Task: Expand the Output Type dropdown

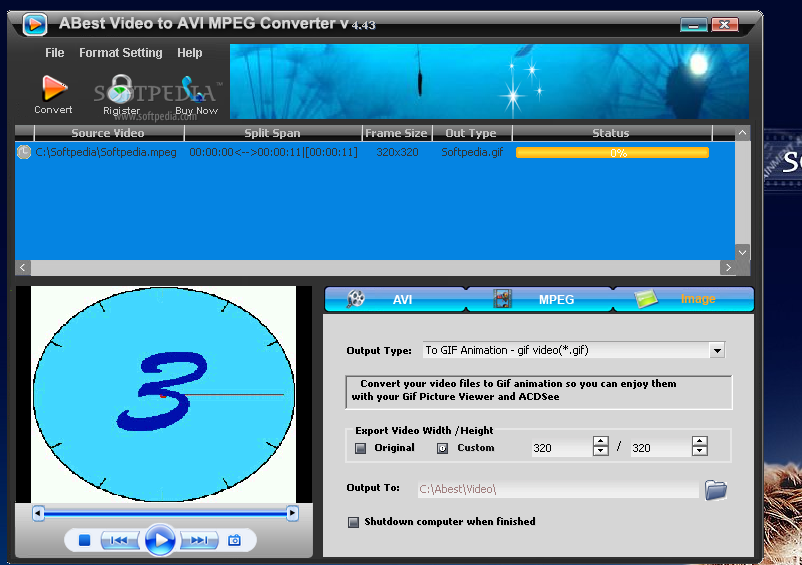Action: [717, 350]
